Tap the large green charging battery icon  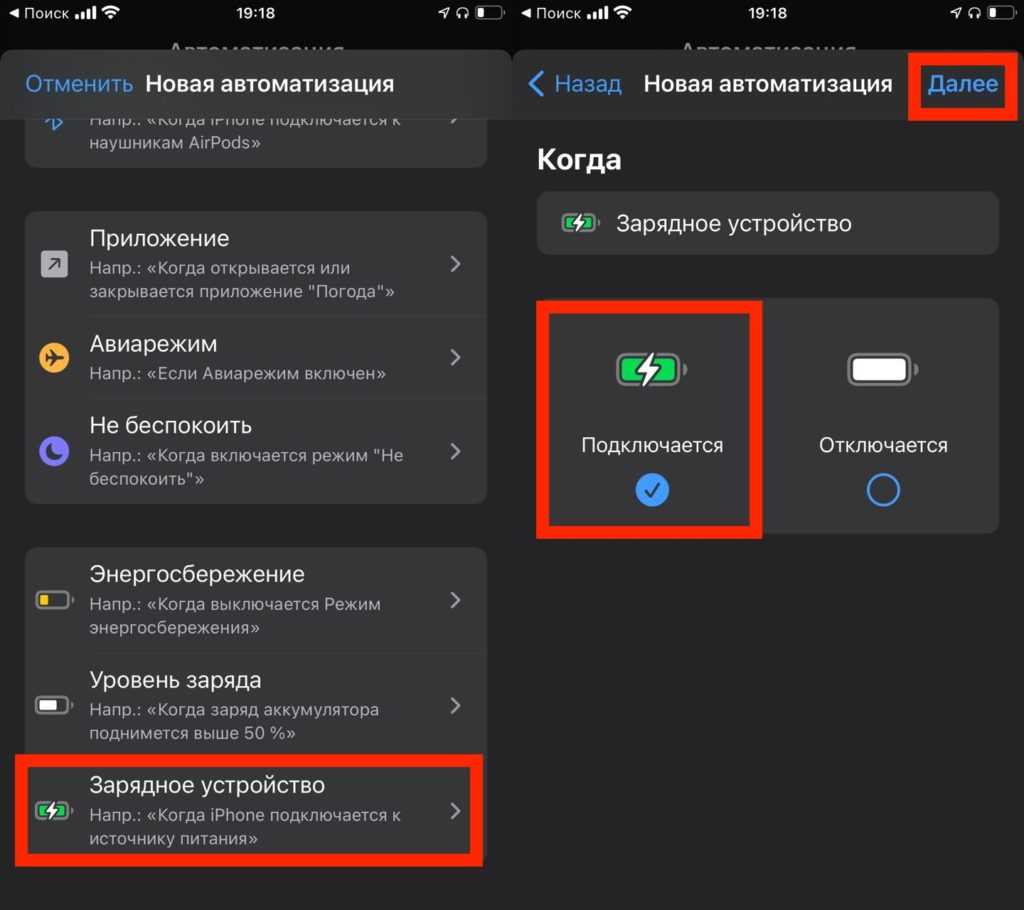(x=651, y=370)
